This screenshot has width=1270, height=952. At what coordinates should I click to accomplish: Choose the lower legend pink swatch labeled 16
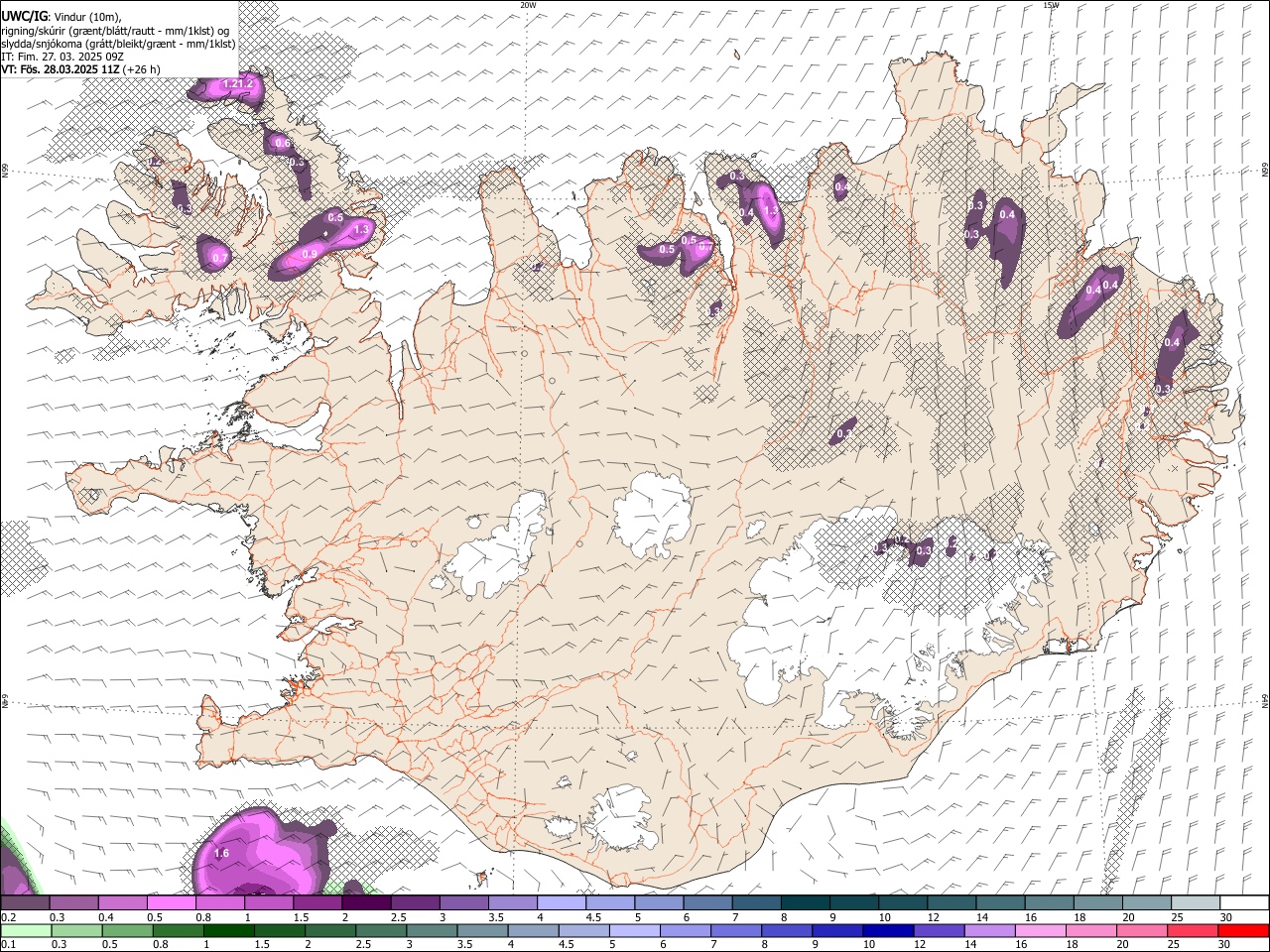click(1041, 931)
